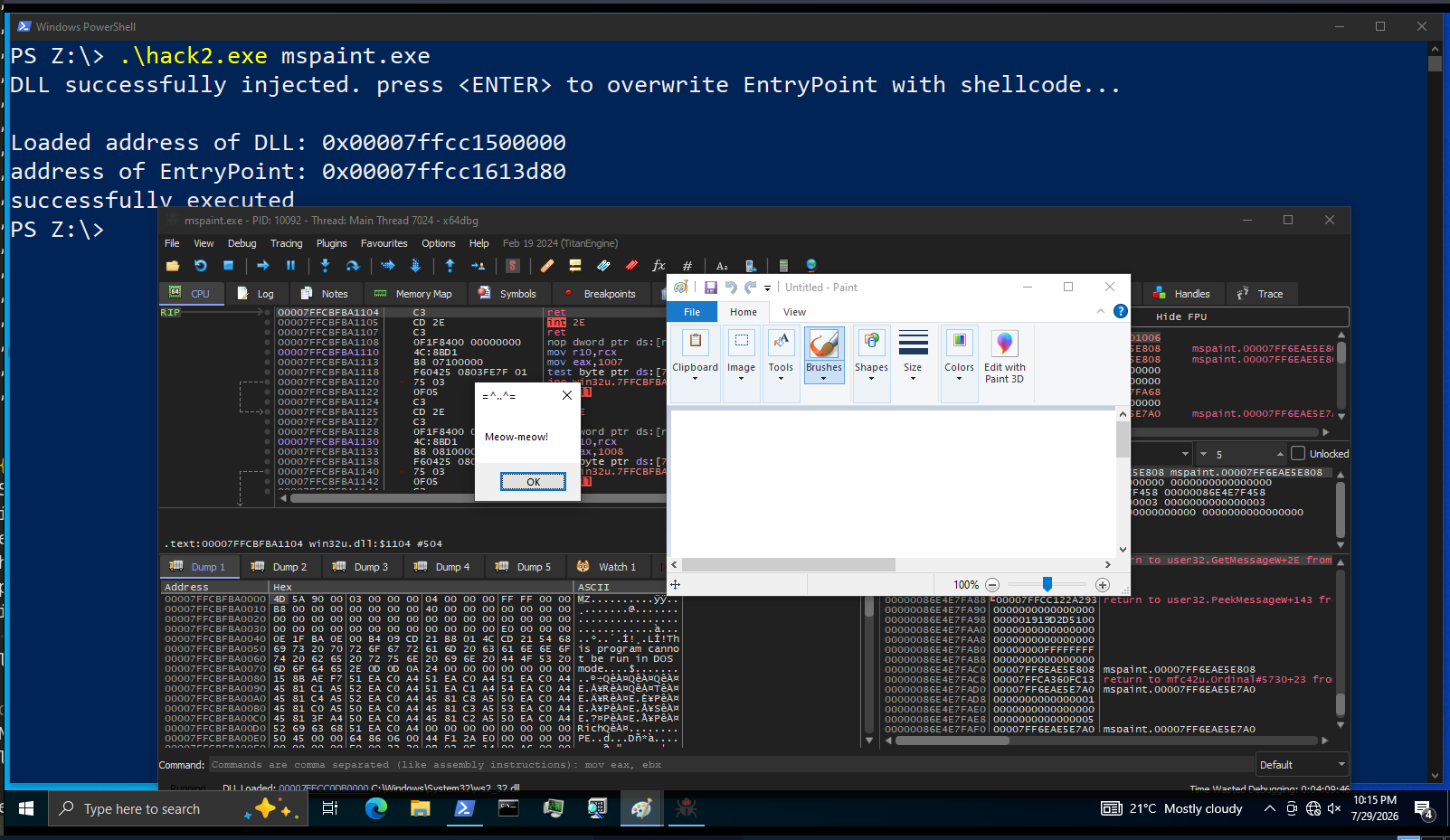Viewport: 1450px width, 840px height.
Task: Select the Dump 3 tab
Action: 360,567
